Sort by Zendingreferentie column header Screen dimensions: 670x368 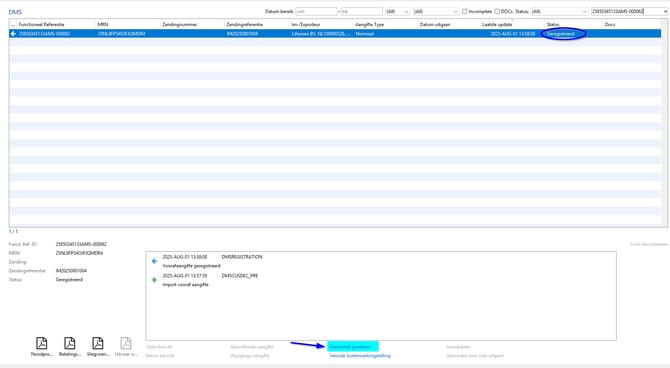click(x=245, y=24)
